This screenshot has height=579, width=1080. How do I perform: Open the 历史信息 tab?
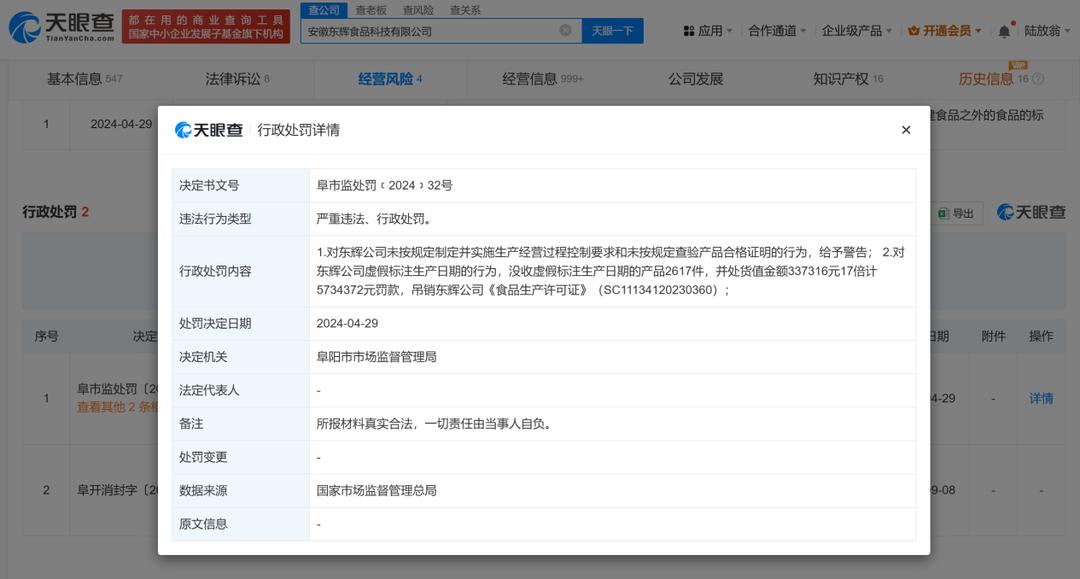993,79
